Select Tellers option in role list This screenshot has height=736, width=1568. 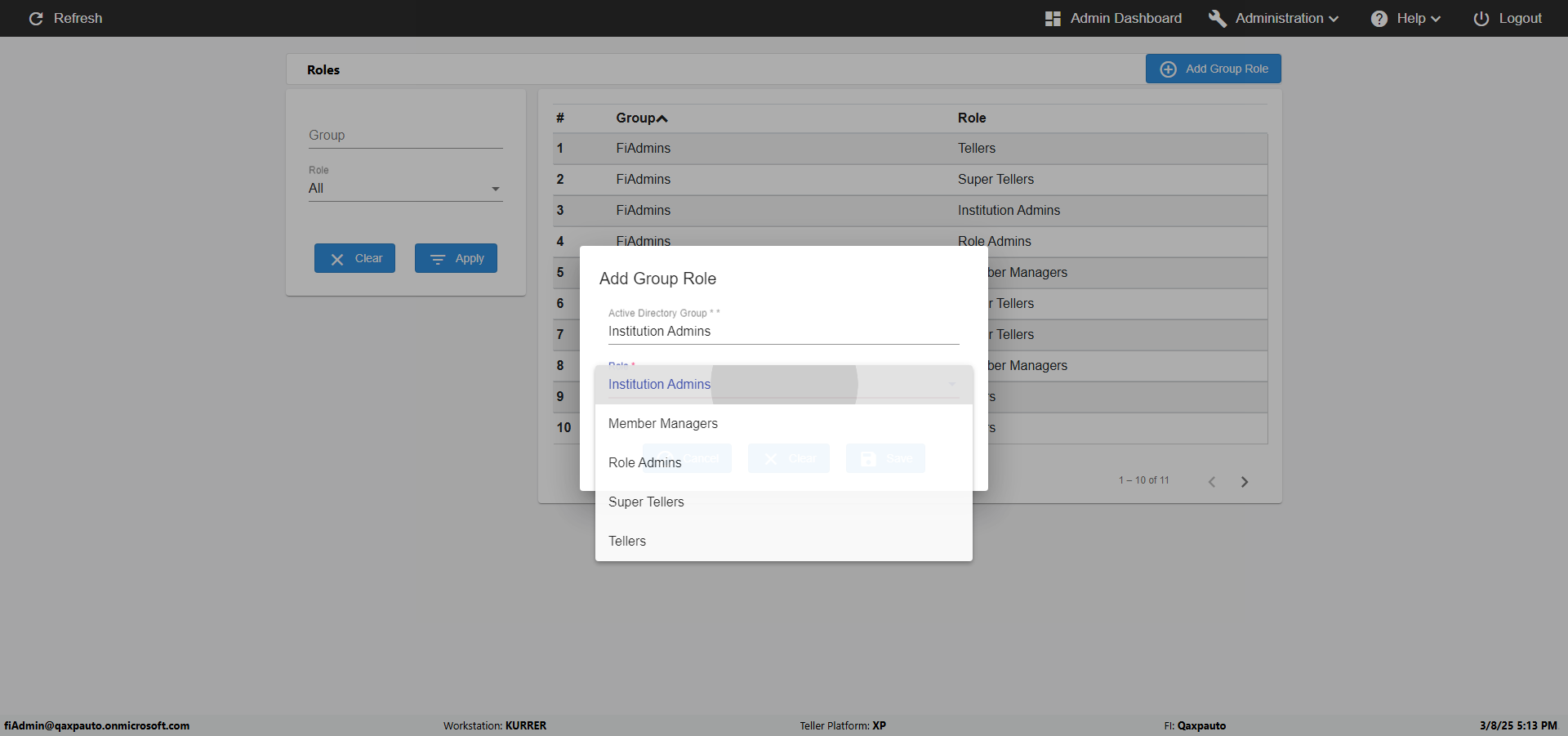tap(784, 541)
